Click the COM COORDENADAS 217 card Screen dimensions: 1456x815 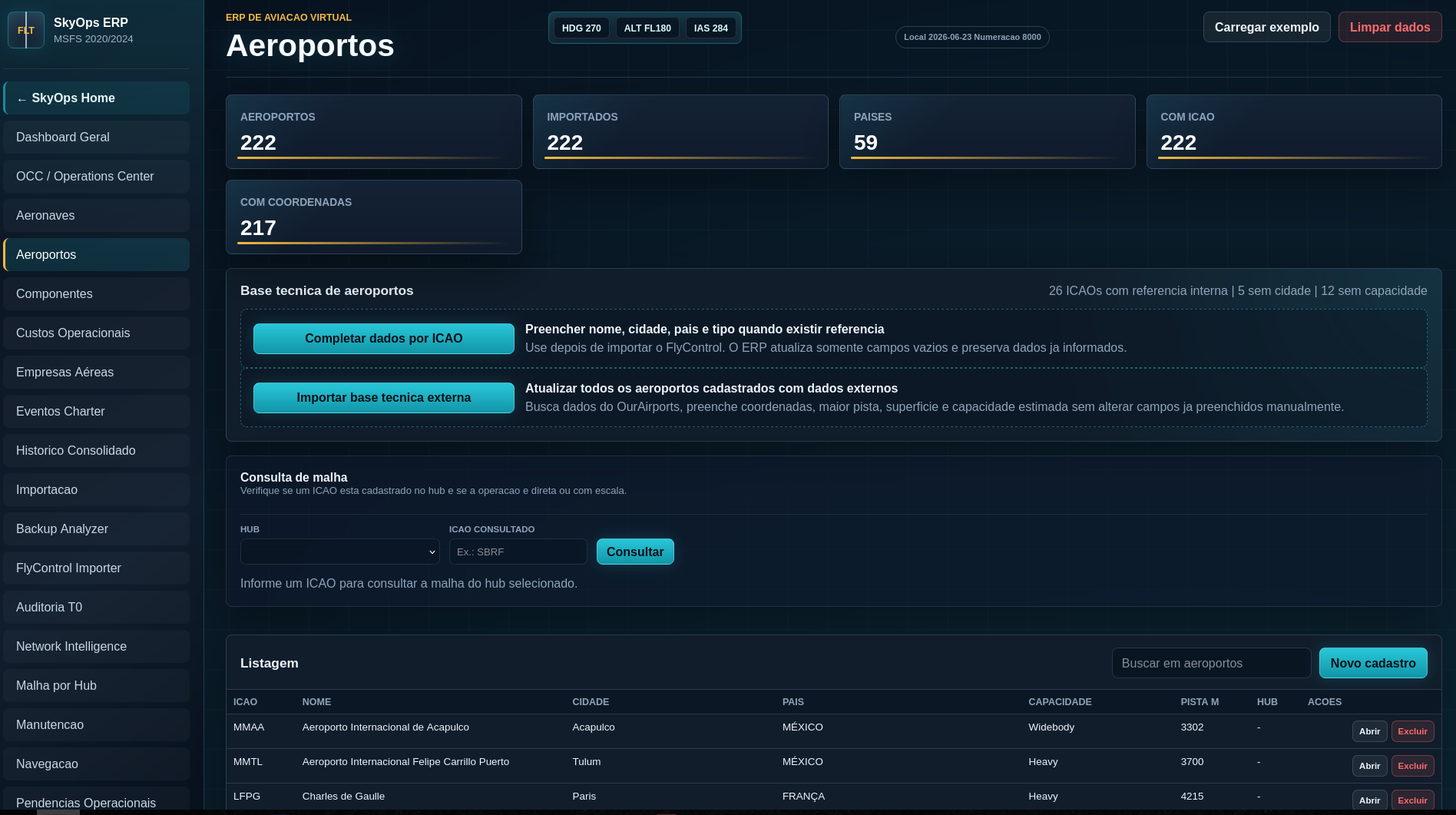(x=374, y=217)
